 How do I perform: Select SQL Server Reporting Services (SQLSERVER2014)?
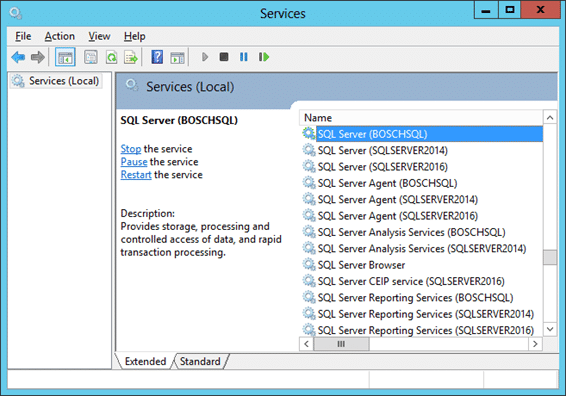tap(422, 314)
